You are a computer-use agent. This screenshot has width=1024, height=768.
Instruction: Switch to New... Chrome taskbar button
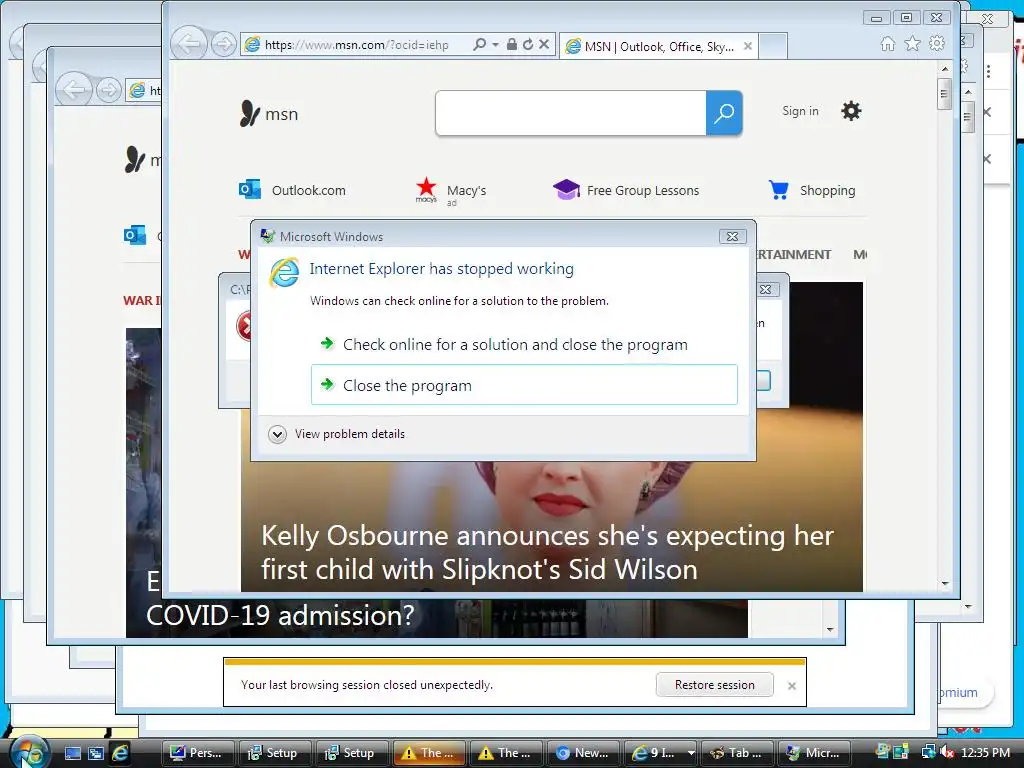(x=583, y=753)
